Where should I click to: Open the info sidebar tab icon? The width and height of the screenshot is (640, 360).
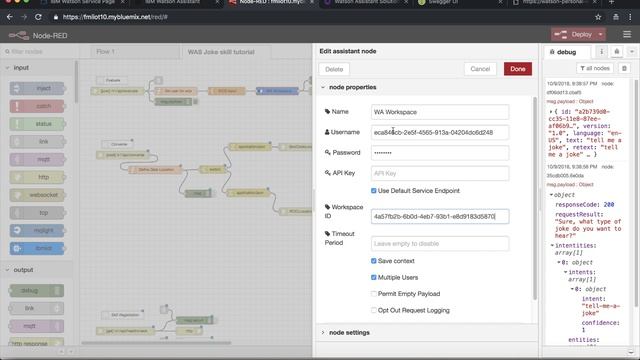601,52
